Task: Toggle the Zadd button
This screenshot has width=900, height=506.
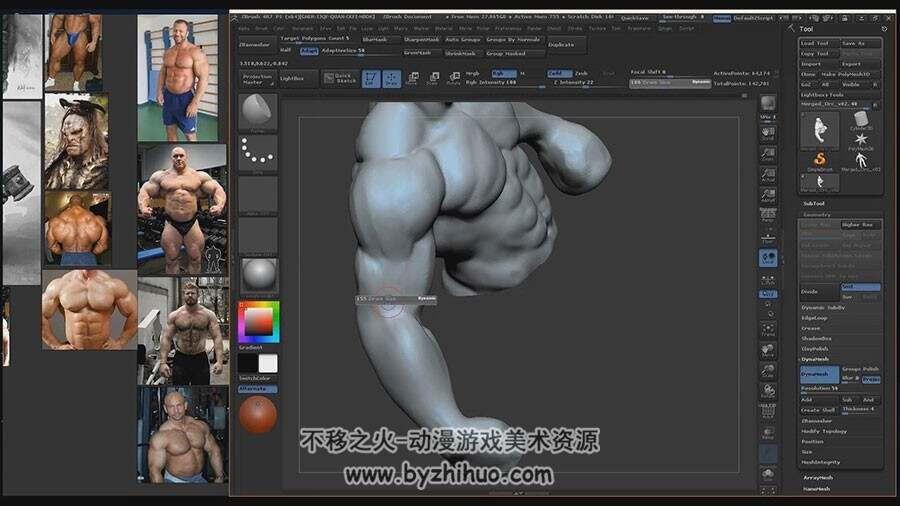Action: (559, 73)
